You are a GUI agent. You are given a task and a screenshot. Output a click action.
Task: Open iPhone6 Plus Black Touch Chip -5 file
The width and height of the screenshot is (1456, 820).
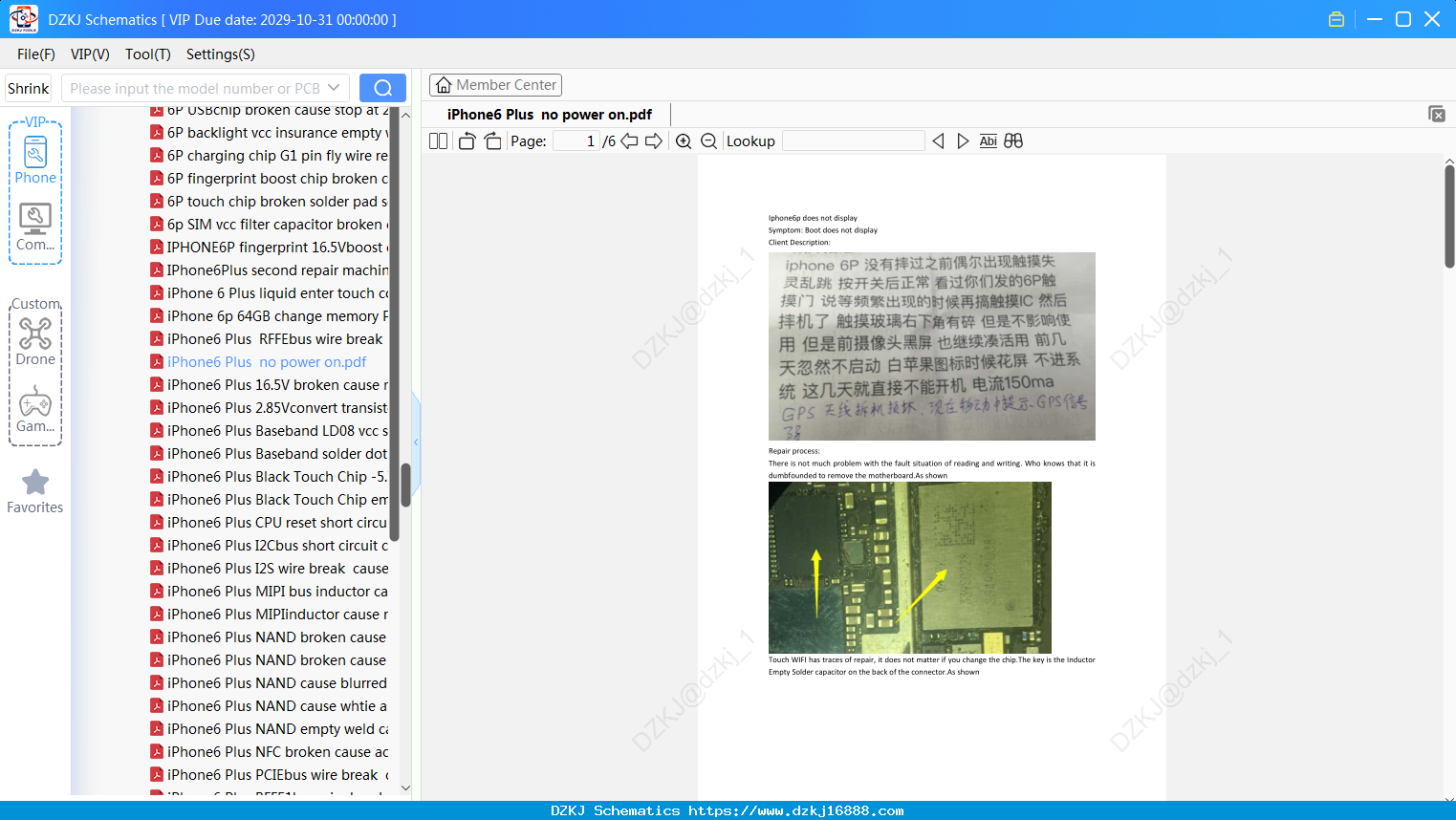pyautogui.click(x=277, y=477)
